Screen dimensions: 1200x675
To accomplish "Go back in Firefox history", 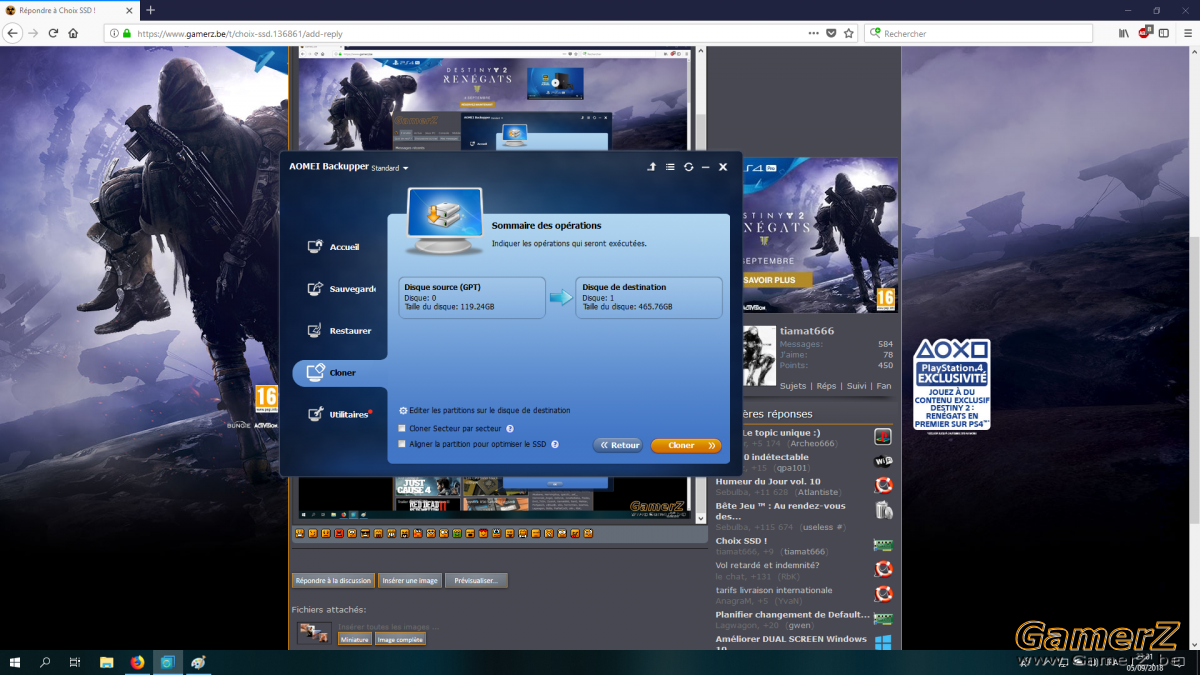I will [x=13, y=33].
